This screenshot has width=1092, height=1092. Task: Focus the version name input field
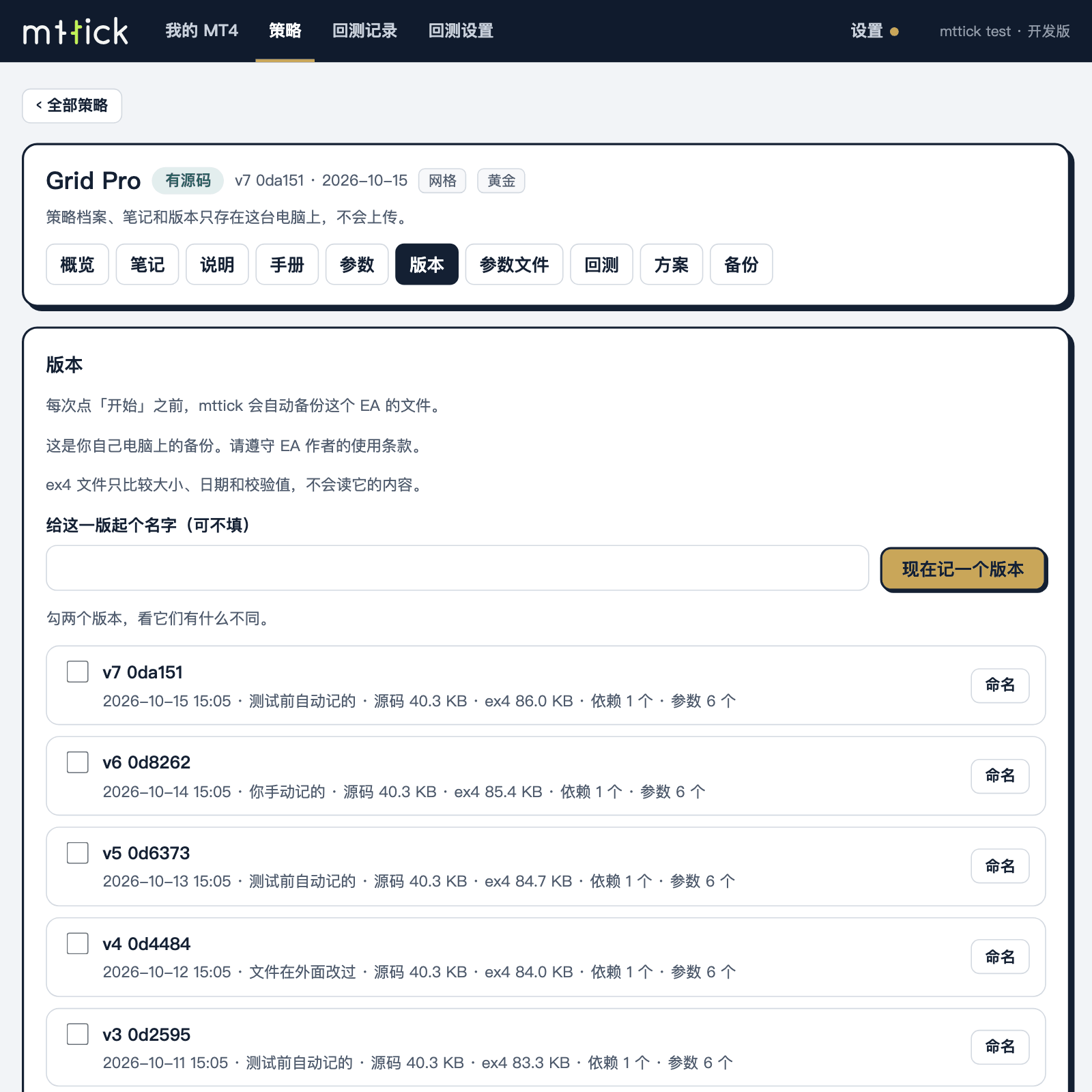coord(457,568)
